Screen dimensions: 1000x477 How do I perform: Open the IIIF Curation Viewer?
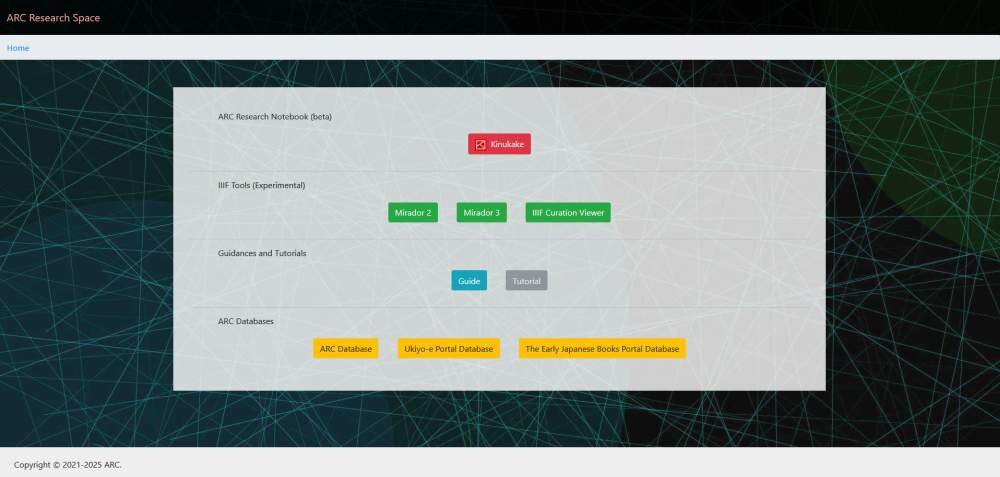[x=568, y=213]
